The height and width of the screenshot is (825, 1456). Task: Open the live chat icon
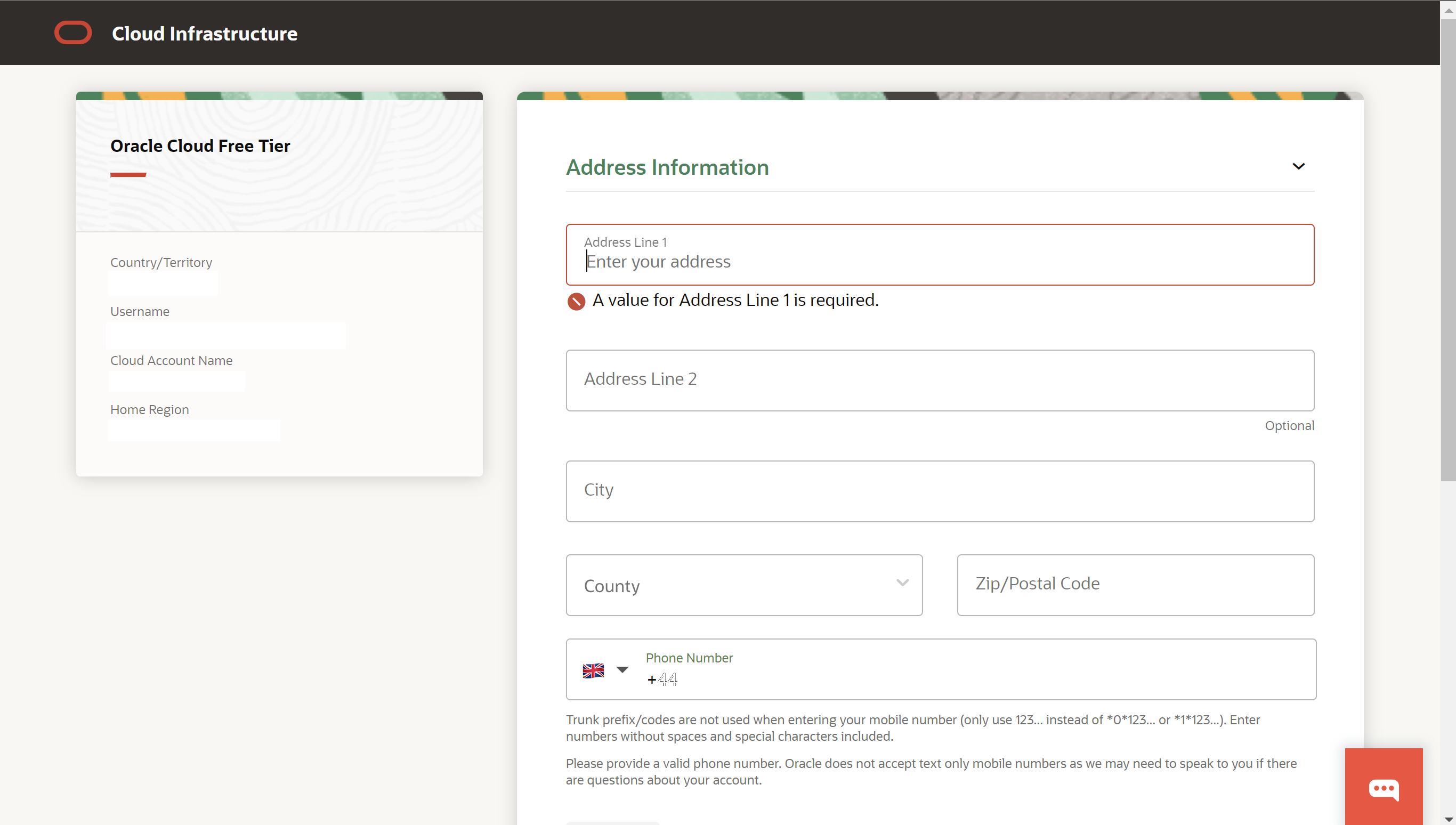[x=1384, y=789]
